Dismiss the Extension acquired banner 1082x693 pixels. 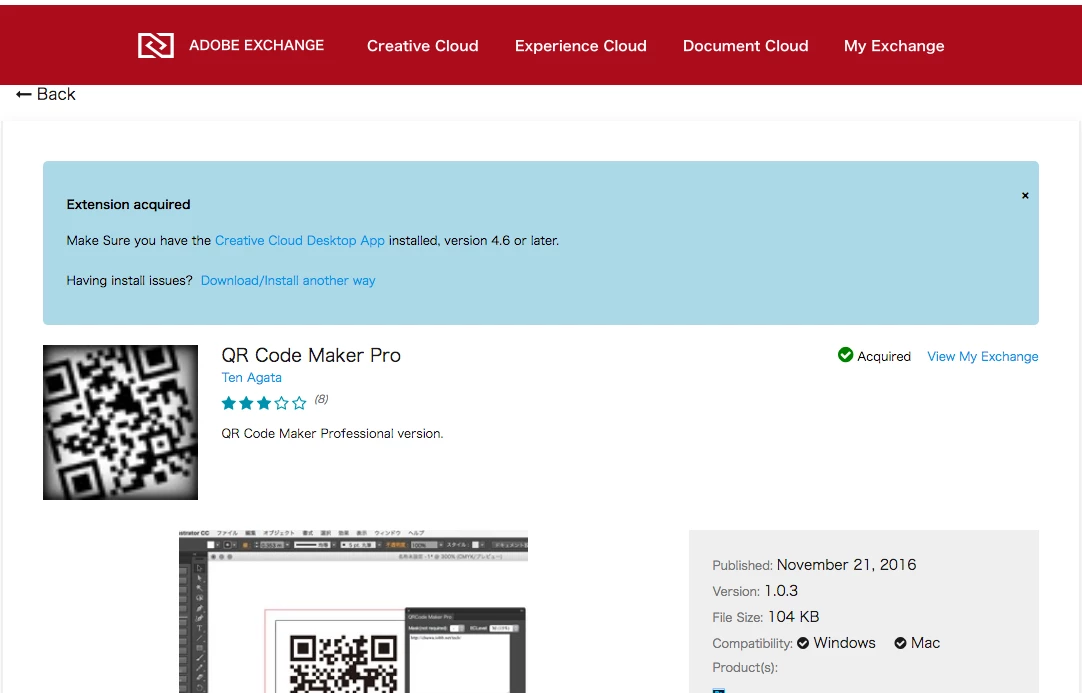1025,195
